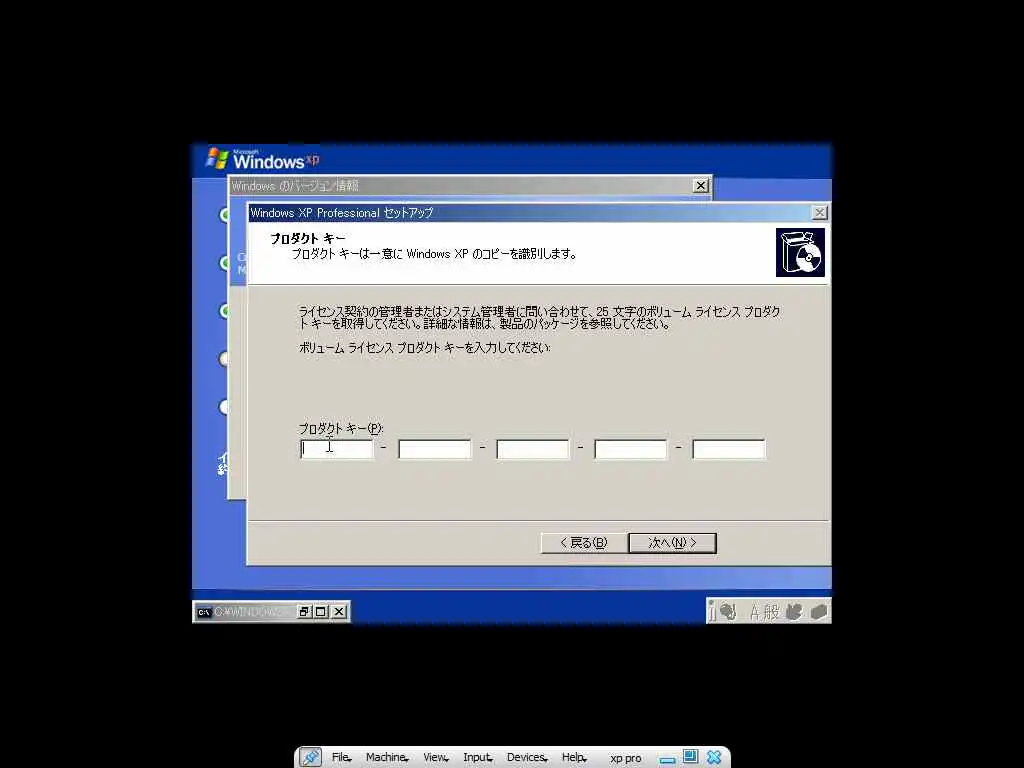
Task: Close the minimized C:\WINDOWS console window
Action: 338,612
